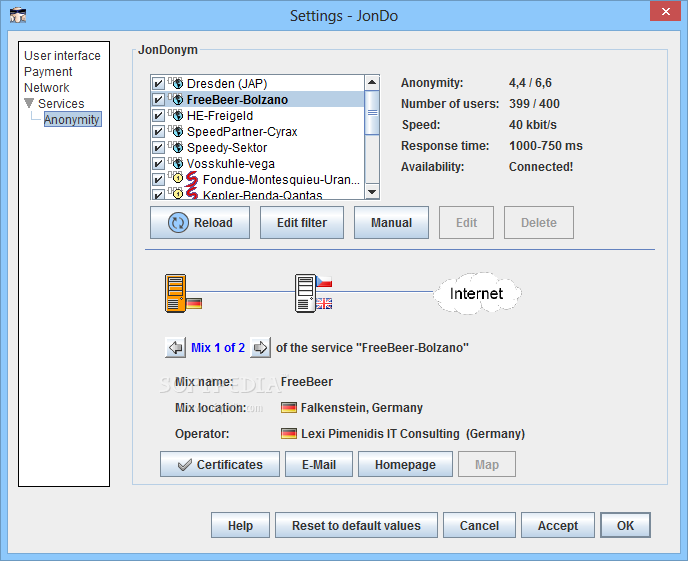Click the globe icon beside Dresden (JAP)

pos(177,83)
